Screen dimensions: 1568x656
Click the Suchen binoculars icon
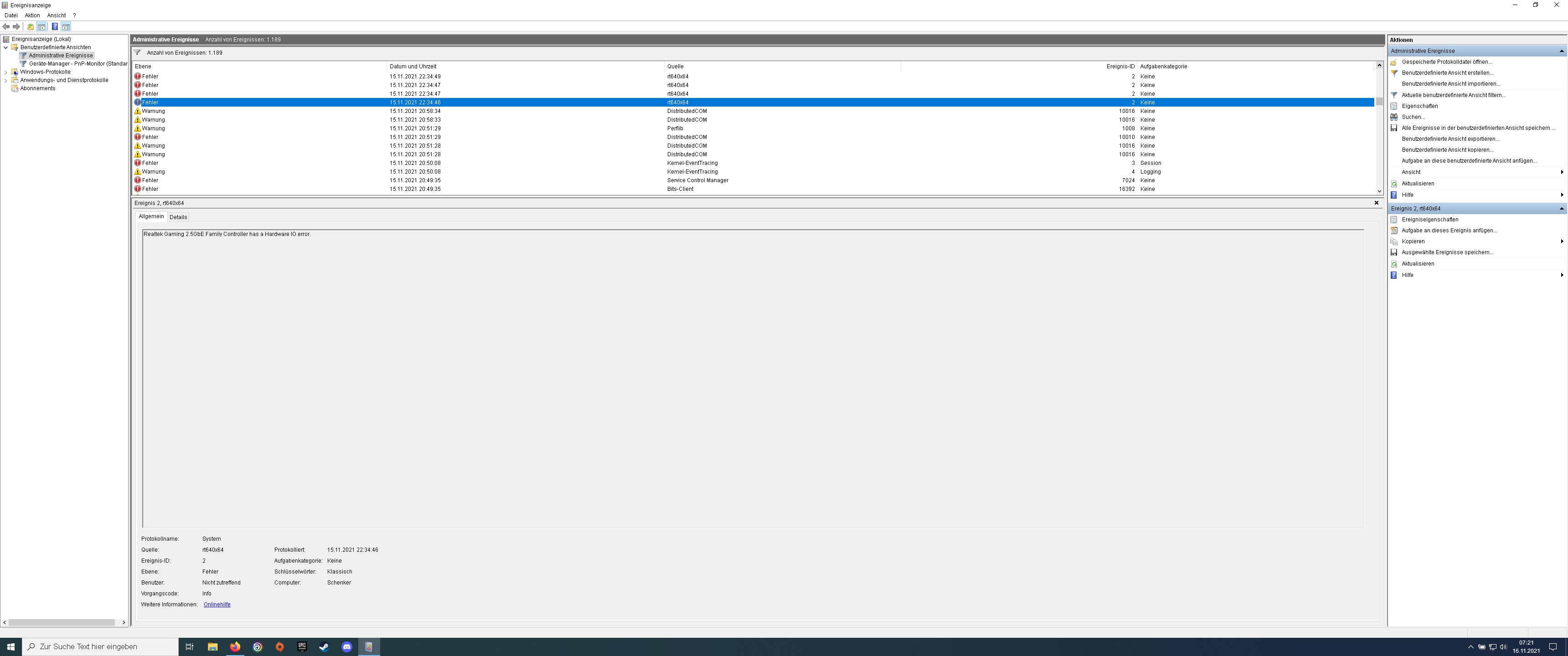tap(1394, 117)
